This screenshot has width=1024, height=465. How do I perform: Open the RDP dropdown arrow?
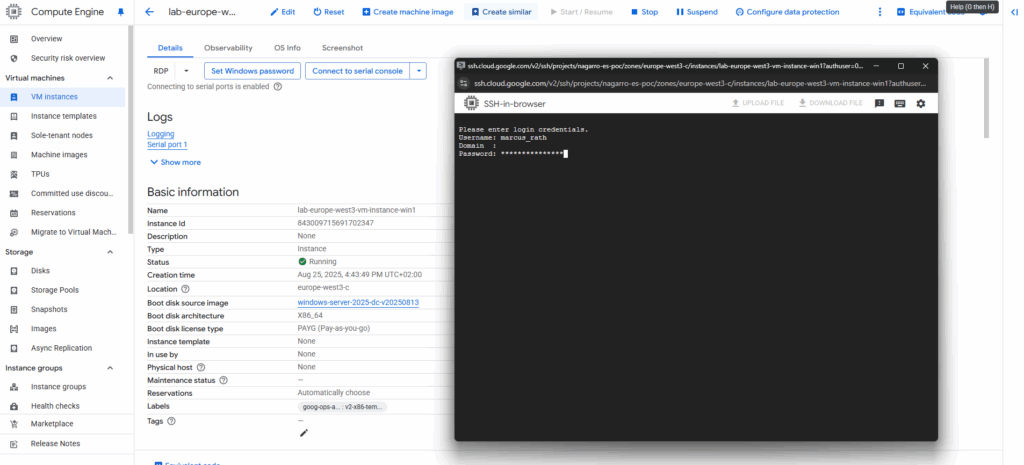tap(186, 71)
